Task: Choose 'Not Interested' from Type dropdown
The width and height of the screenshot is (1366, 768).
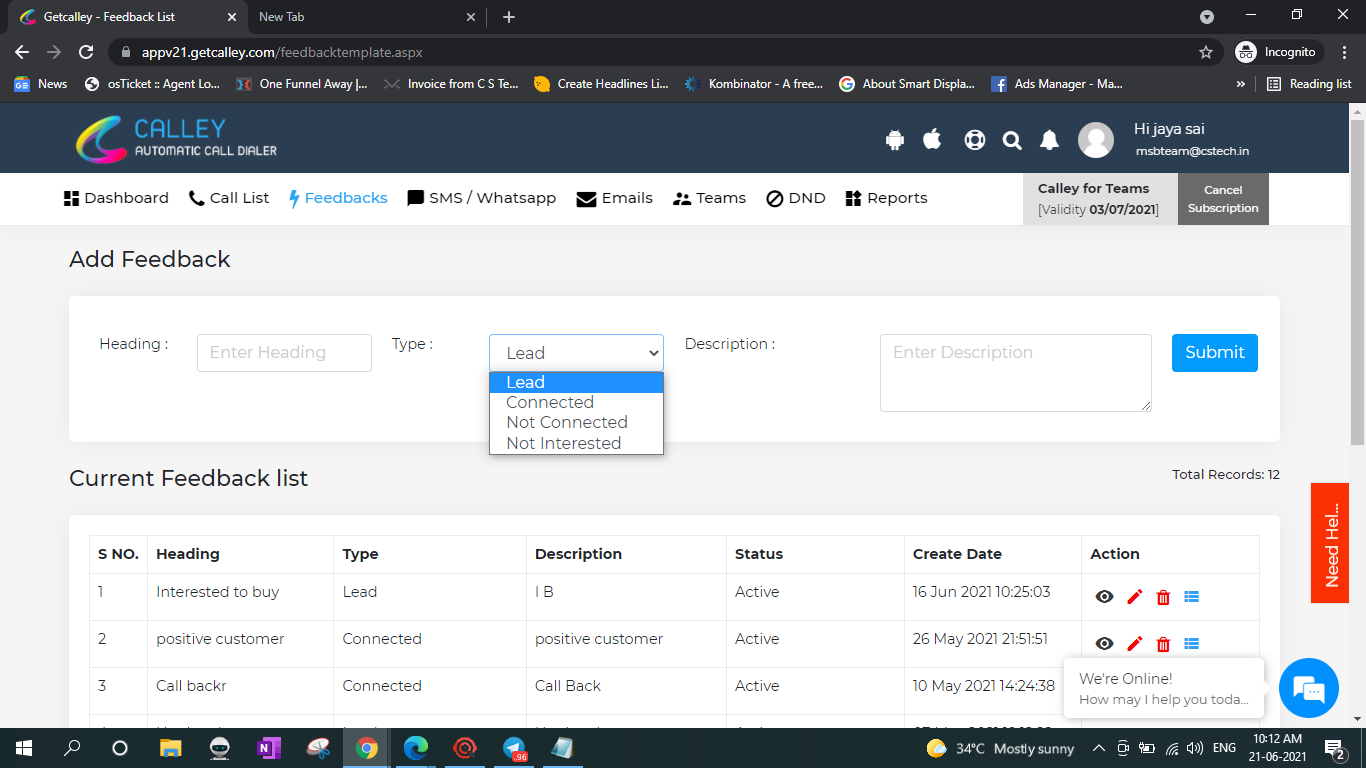Action: click(x=576, y=443)
